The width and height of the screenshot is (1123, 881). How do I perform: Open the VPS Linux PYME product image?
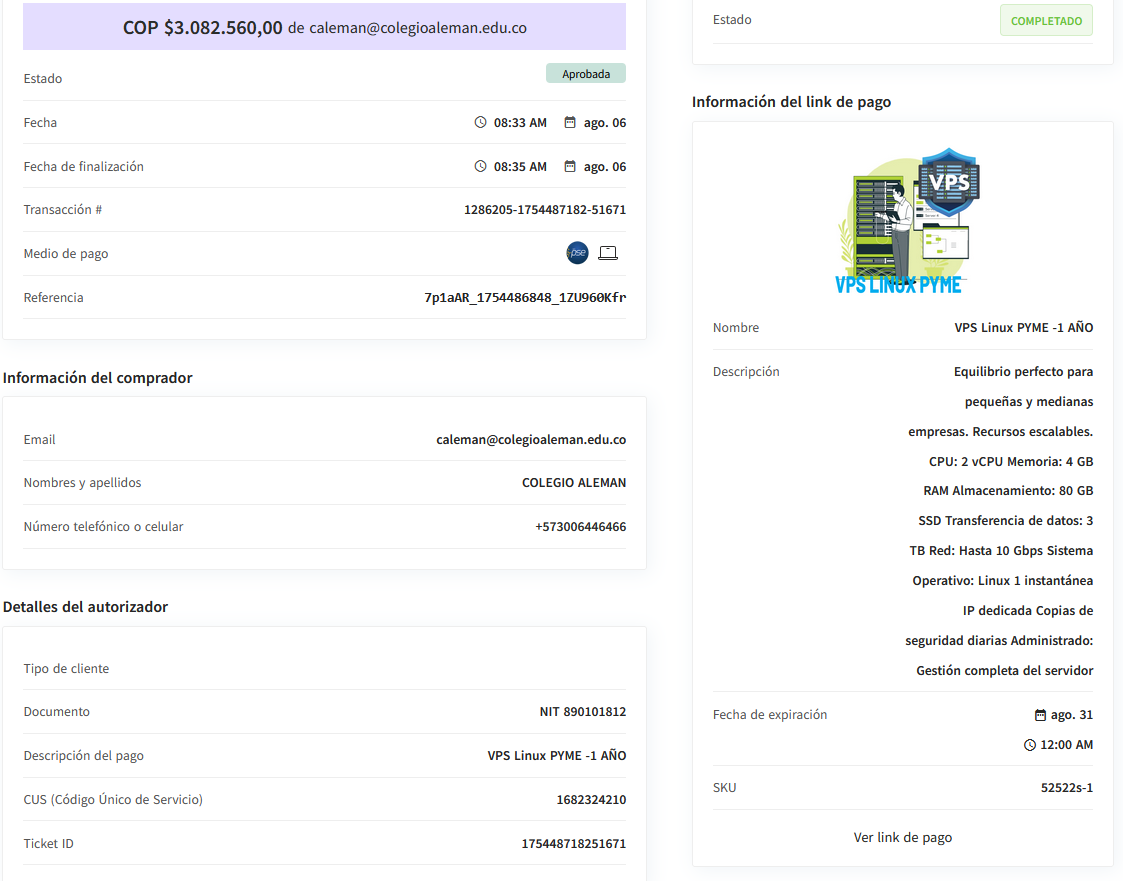point(903,221)
